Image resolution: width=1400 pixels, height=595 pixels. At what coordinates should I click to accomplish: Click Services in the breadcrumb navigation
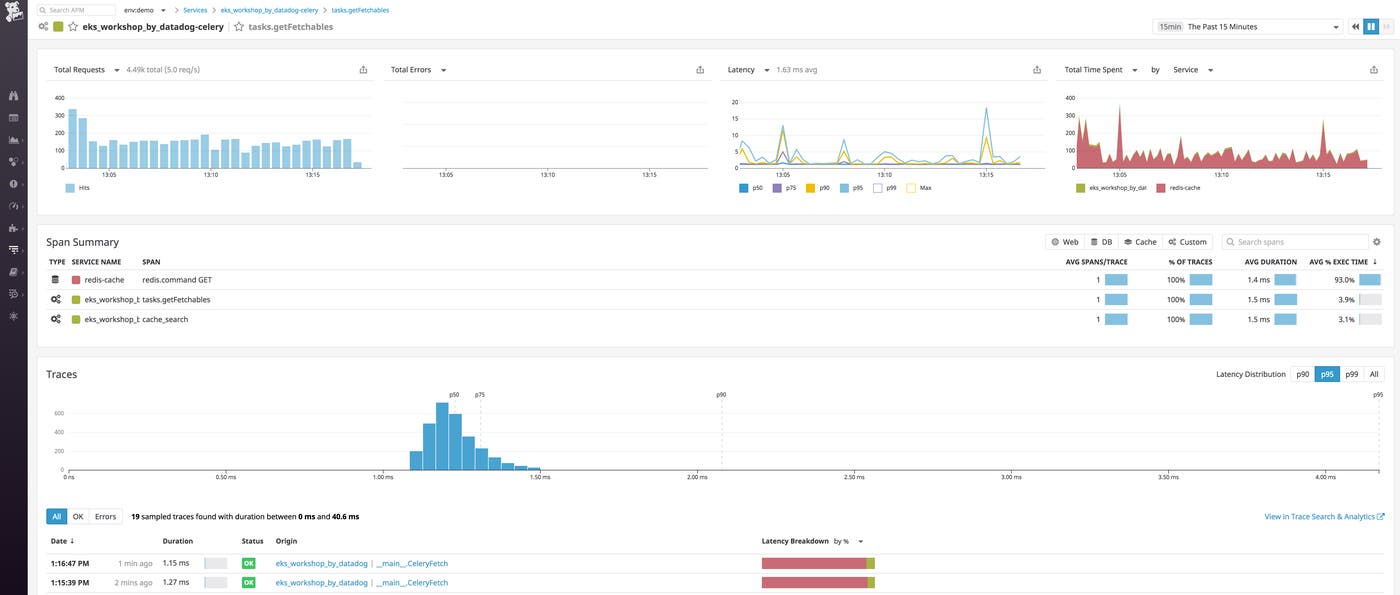point(195,9)
